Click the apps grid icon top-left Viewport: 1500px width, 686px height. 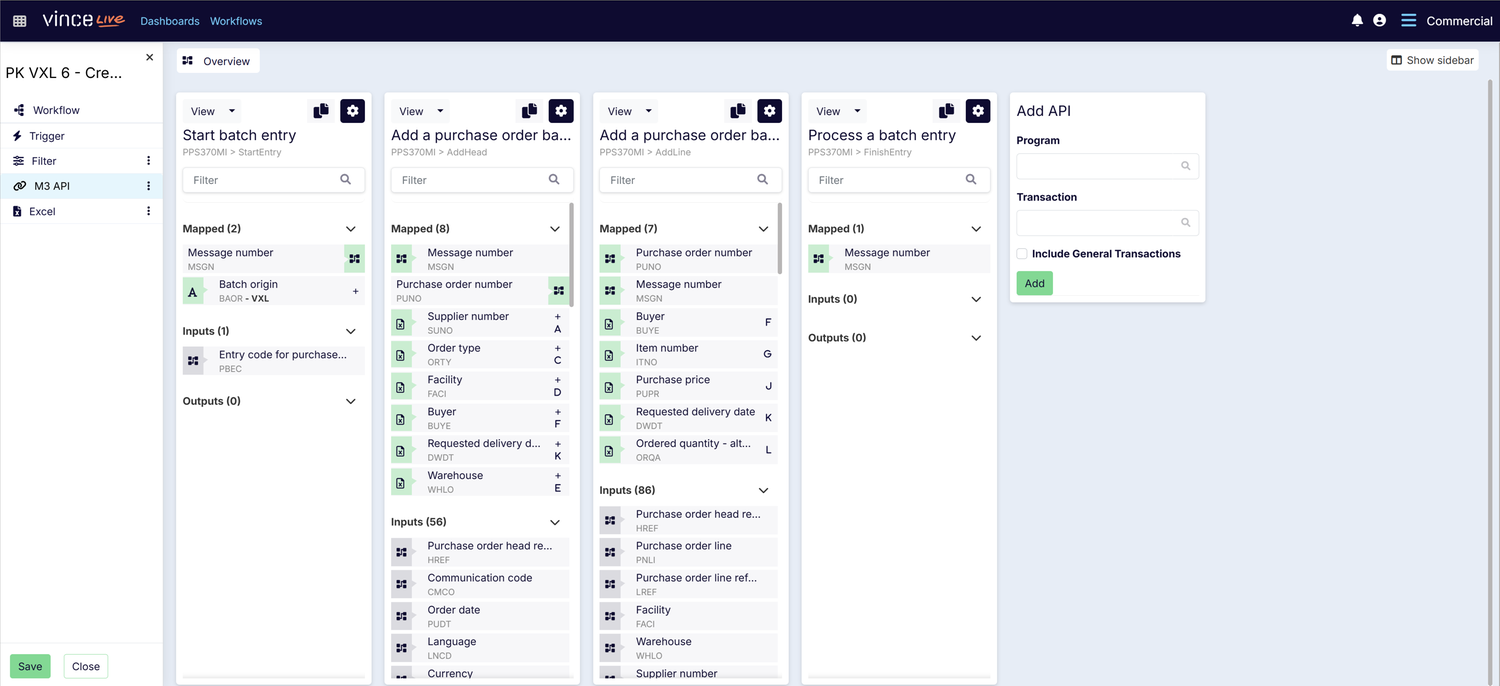pos(19,20)
